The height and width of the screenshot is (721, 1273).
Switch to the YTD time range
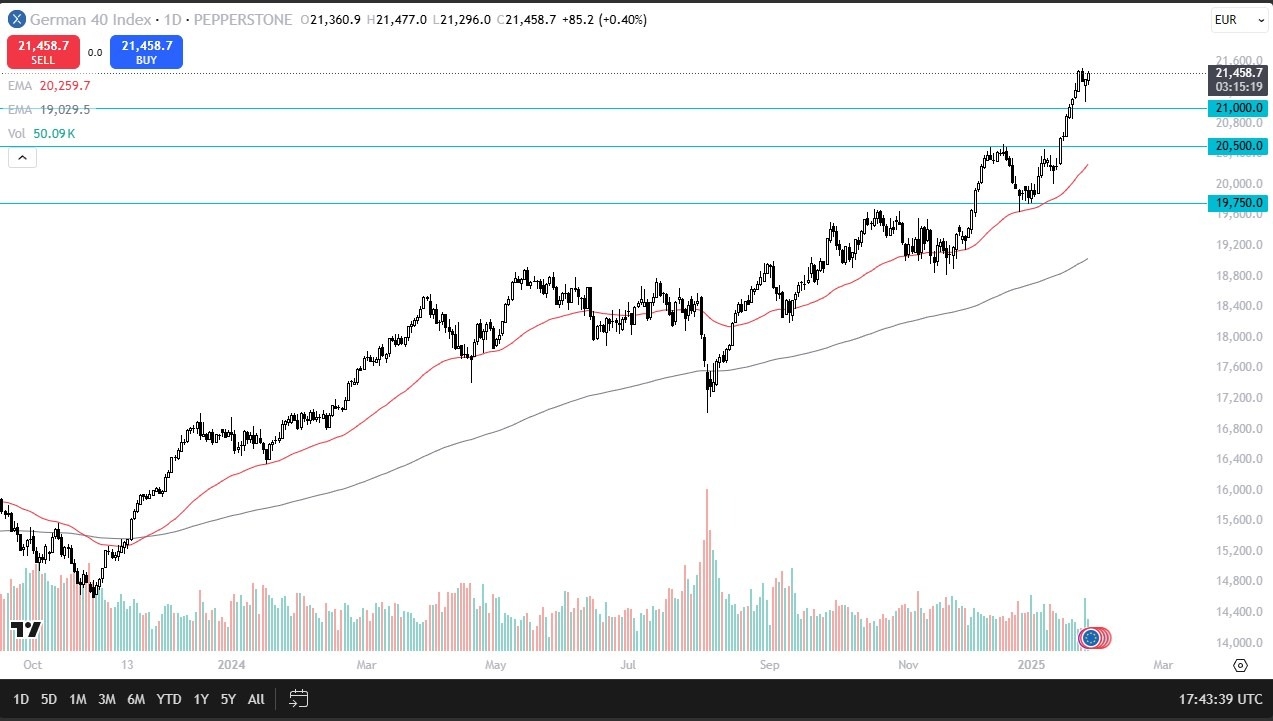[x=168, y=699]
